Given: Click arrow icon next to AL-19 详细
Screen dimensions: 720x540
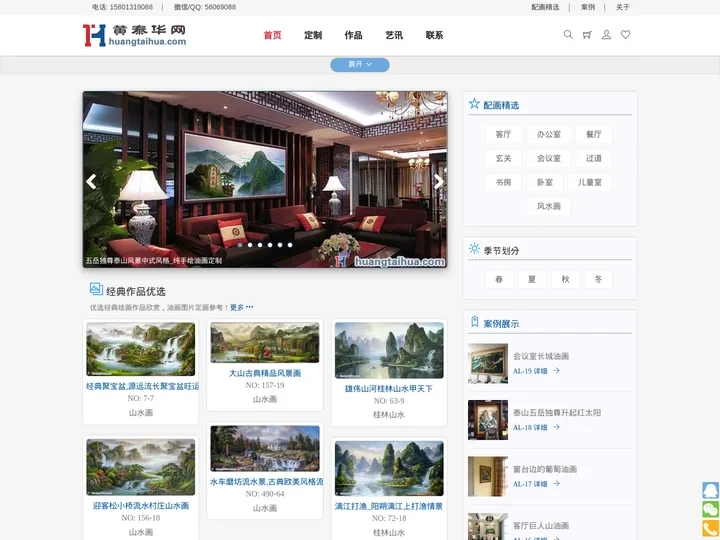Looking at the screenshot, I should (557, 371).
